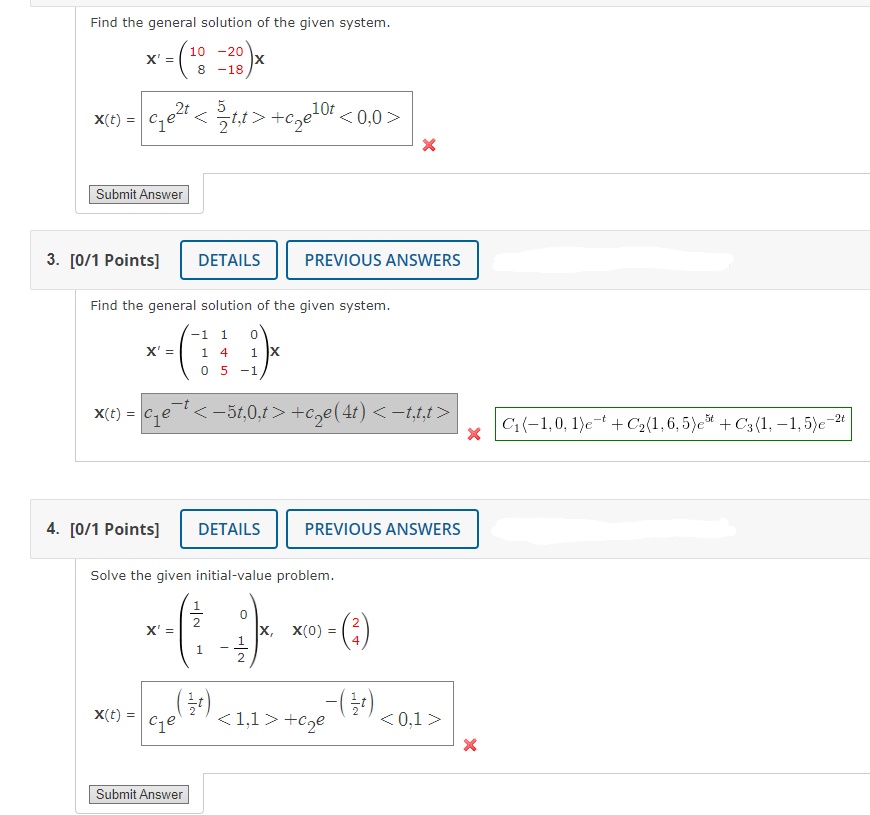Click the red X under question 3's answer

pos(473,434)
